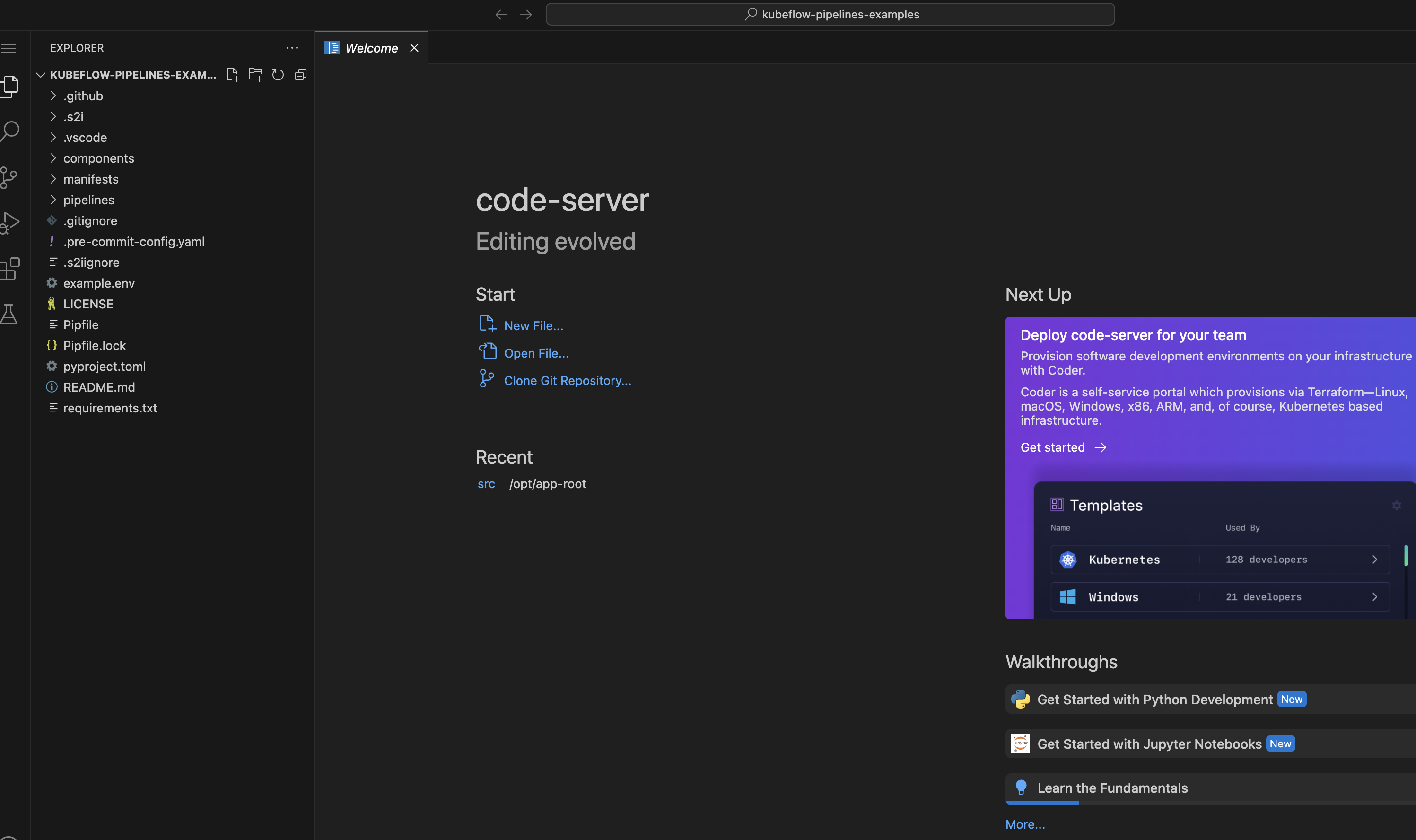Click the Kubernetes template row in preview
Image resolution: width=1416 pixels, height=840 pixels.
[x=1220, y=560]
